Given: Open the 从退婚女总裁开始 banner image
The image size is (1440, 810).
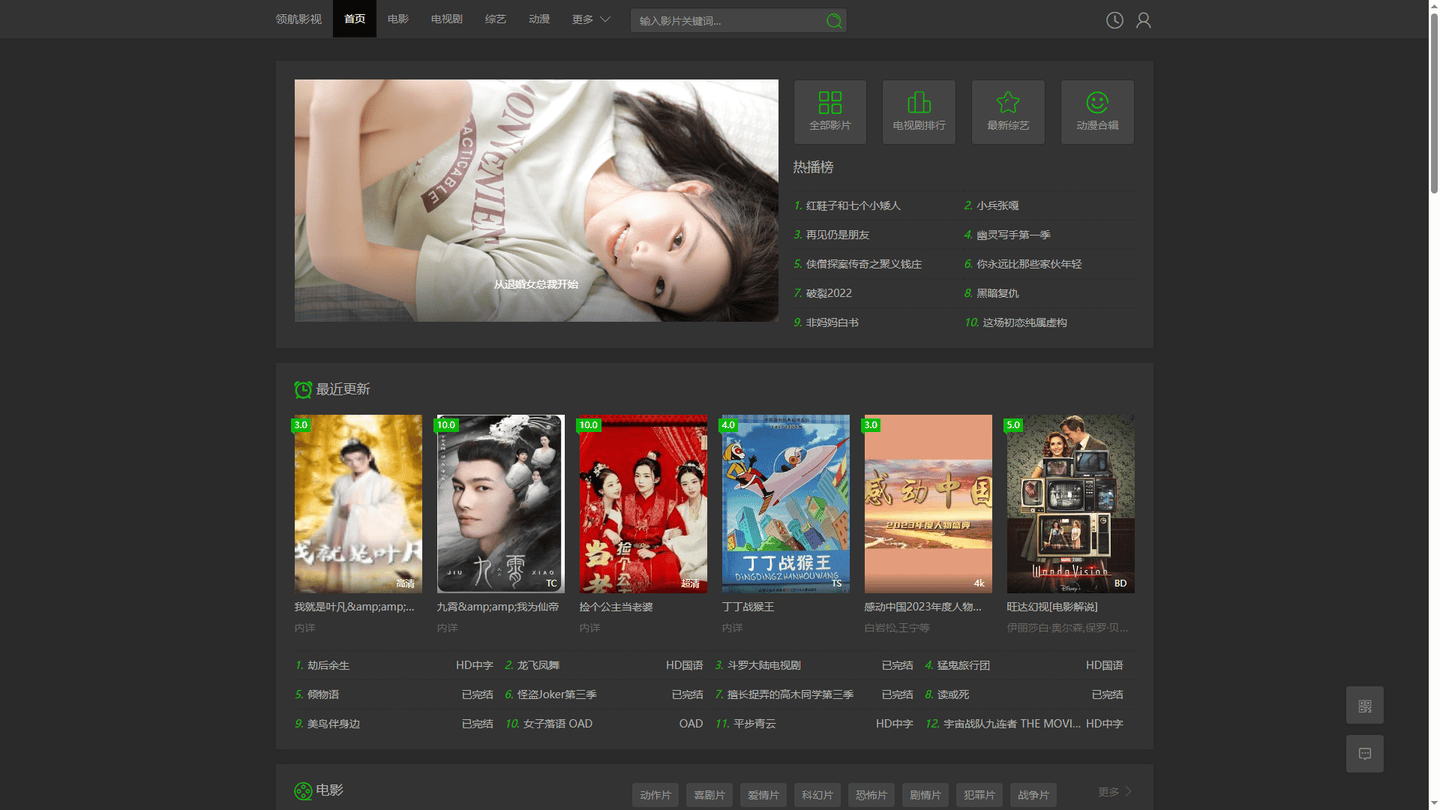Looking at the screenshot, I should [x=536, y=201].
